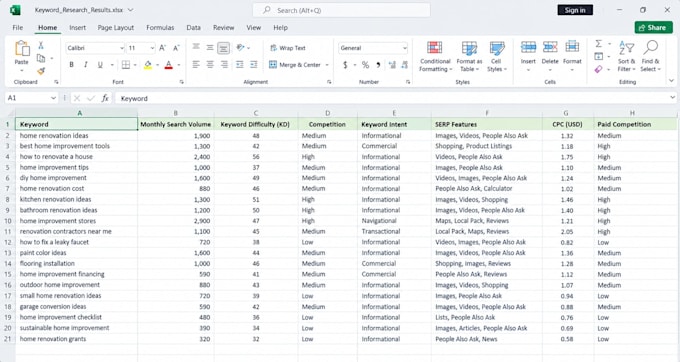Click AutoSum sigma icon
680x362 pixels.
(598, 44)
